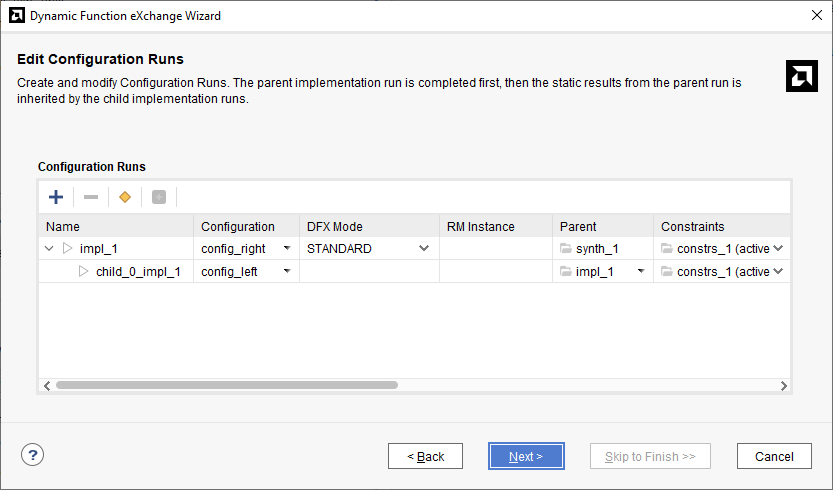Select the child_0_impl_1 run row

pyautogui.click(x=414, y=271)
